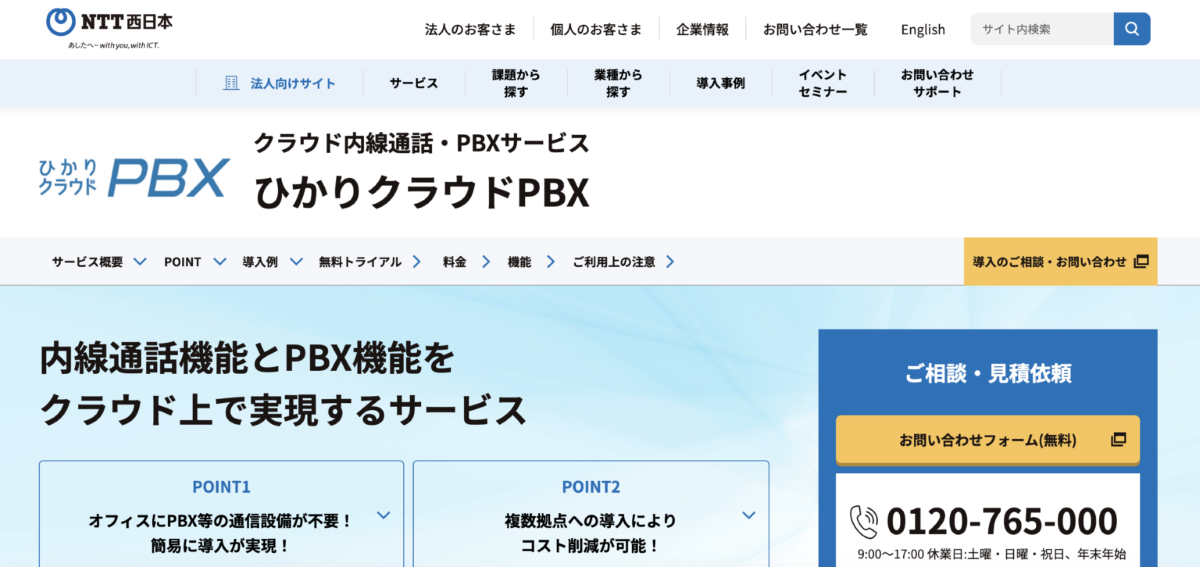Click the phone number 0120-765-000
Image resolution: width=1200 pixels, height=567 pixels.
pyautogui.click(x=1002, y=521)
